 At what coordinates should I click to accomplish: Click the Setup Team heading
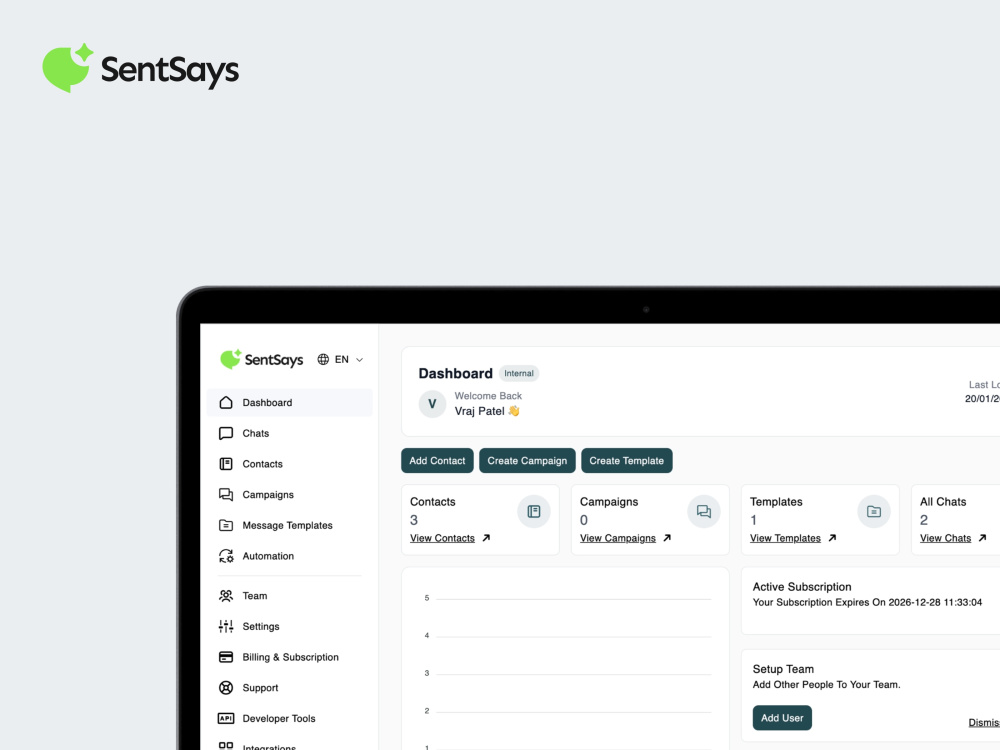click(783, 668)
